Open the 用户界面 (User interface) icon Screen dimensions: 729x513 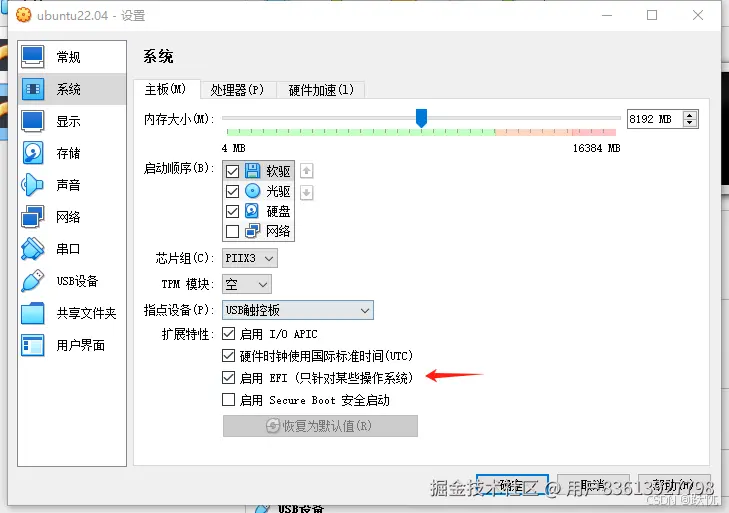(33, 345)
